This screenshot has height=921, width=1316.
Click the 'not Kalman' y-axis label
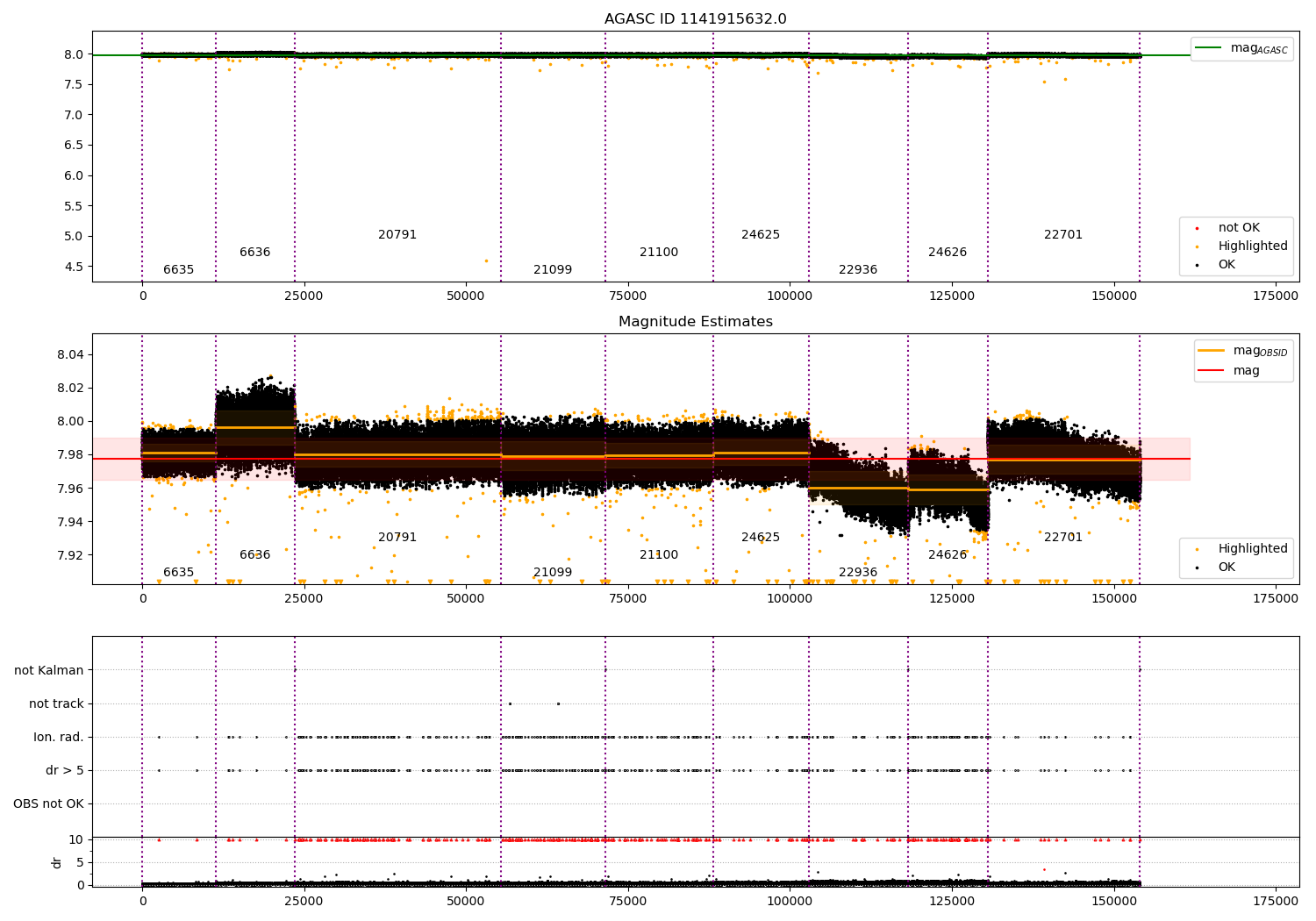click(x=49, y=671)
